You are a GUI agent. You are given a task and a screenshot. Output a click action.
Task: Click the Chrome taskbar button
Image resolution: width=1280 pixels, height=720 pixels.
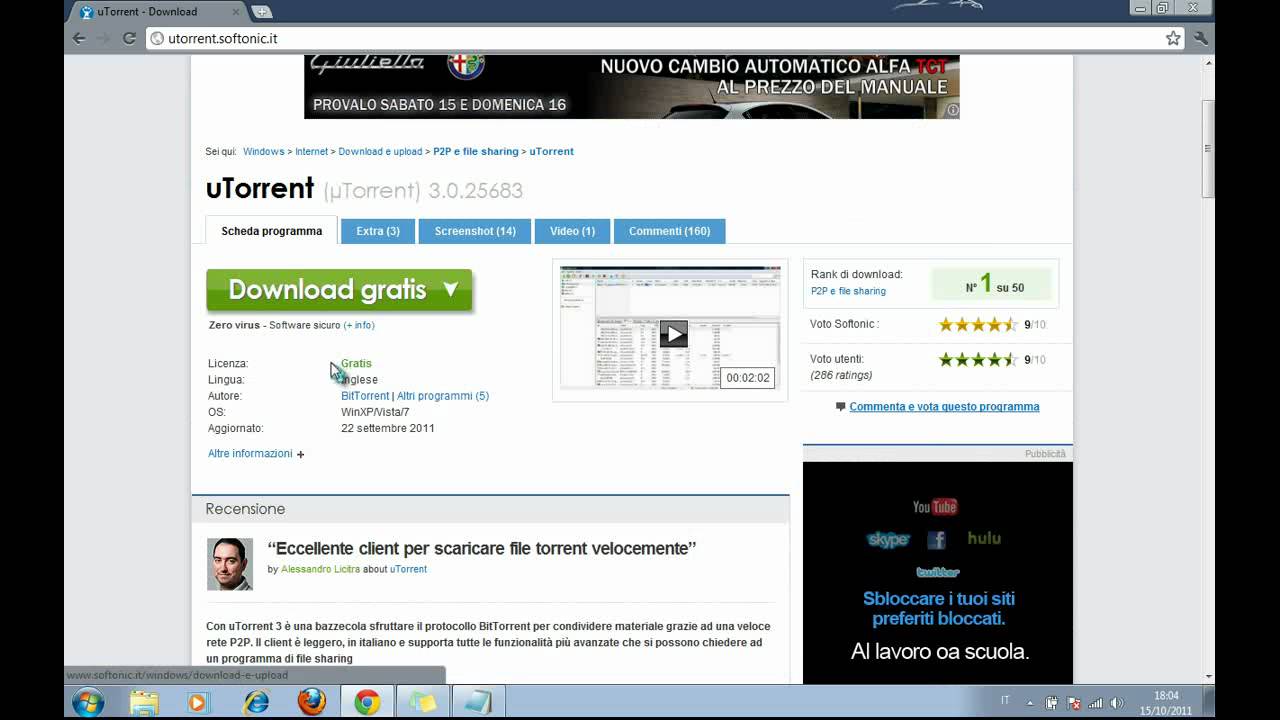point(367,703)
